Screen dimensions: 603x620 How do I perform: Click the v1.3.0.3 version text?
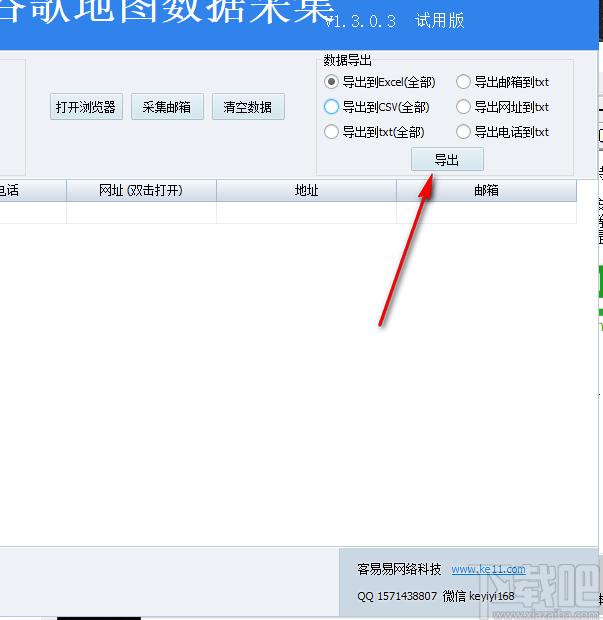(360, 21)
